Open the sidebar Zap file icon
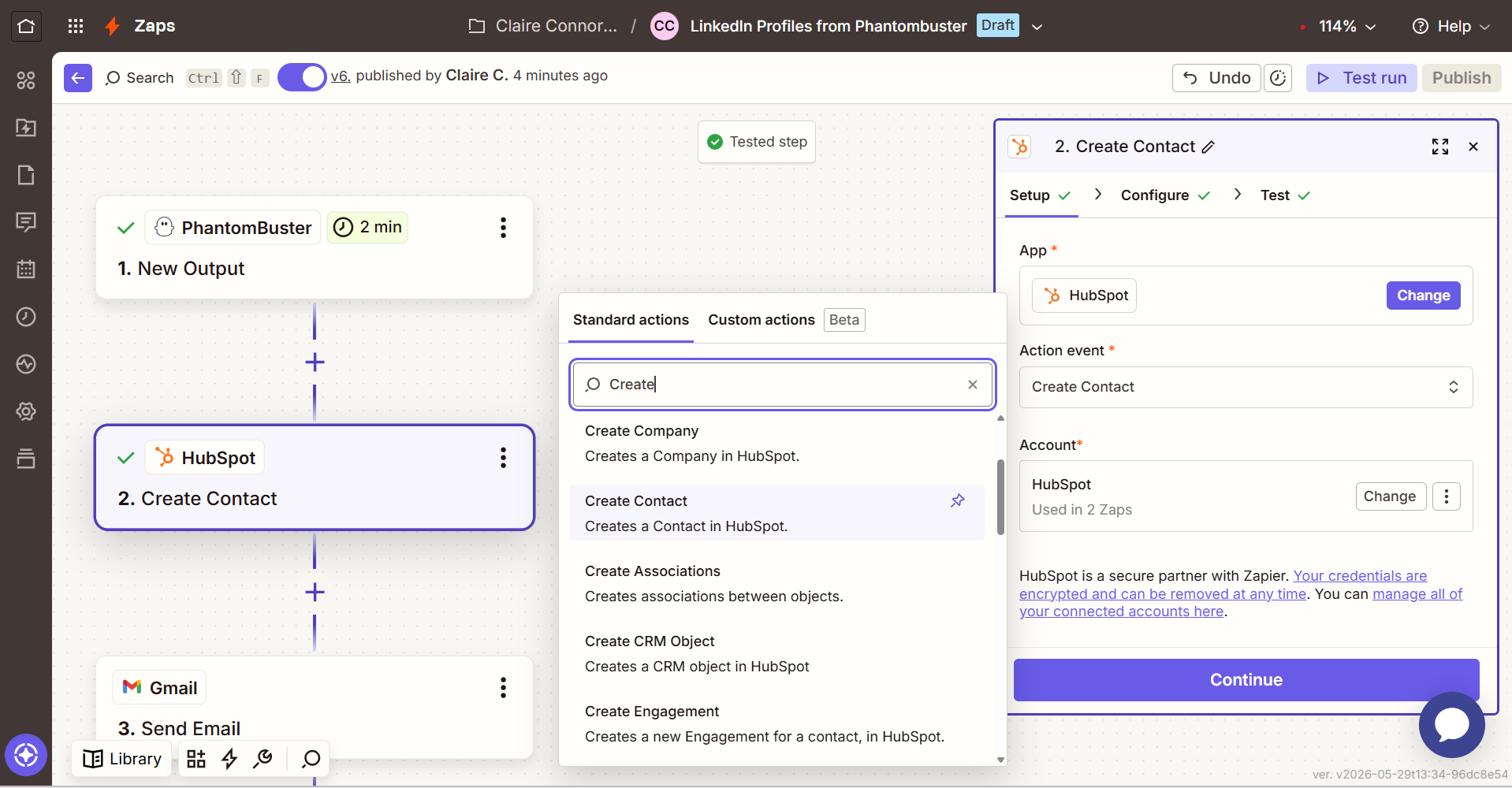 (26, 128)
